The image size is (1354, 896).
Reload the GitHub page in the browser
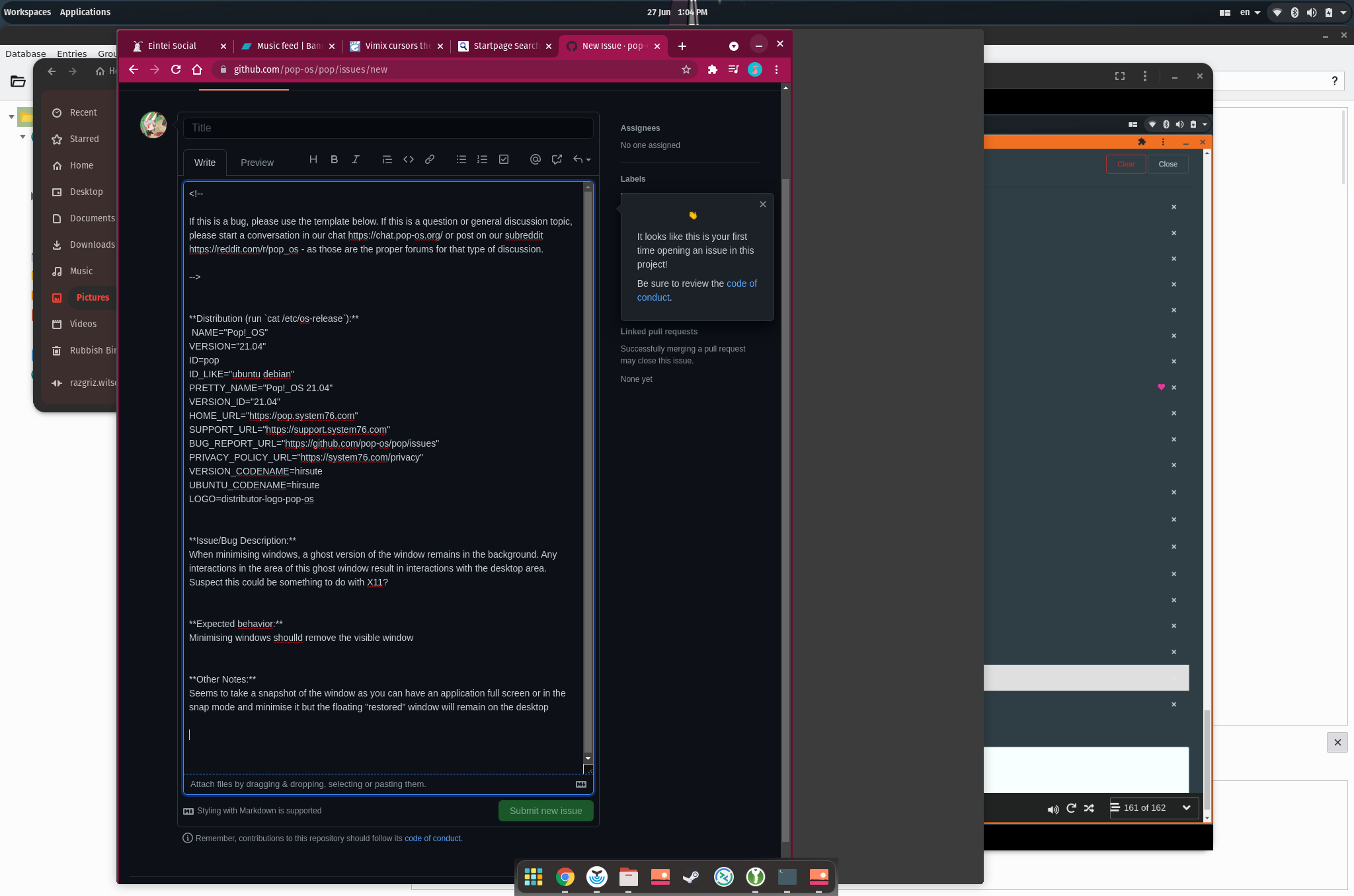[x=176, y=69]
